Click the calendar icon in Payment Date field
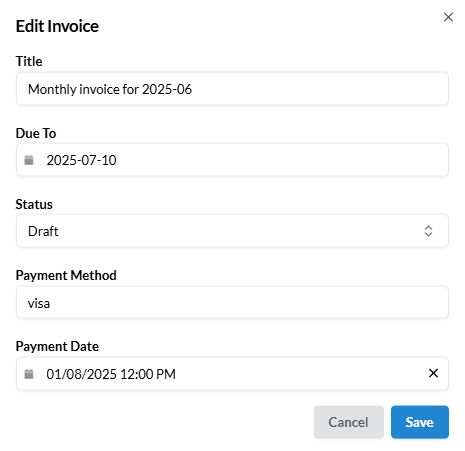 tap(29, 374)
